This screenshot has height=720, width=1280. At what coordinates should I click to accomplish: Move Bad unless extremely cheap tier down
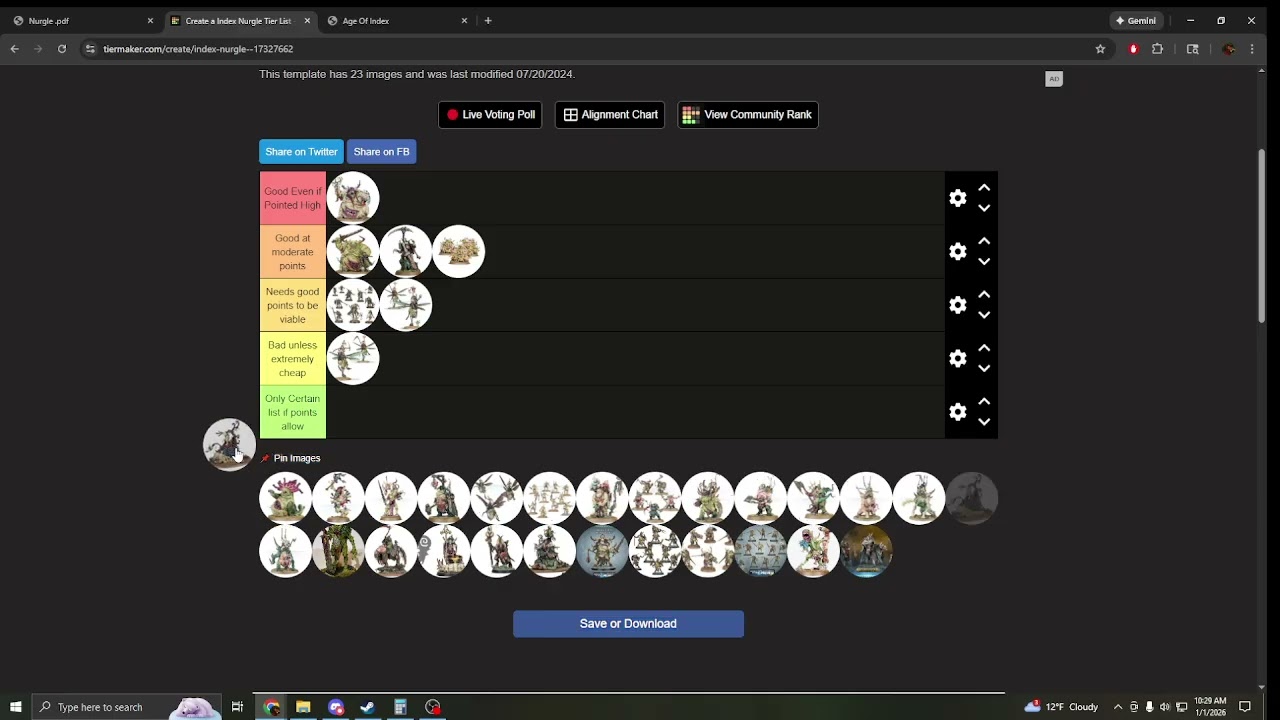point(984,368)
